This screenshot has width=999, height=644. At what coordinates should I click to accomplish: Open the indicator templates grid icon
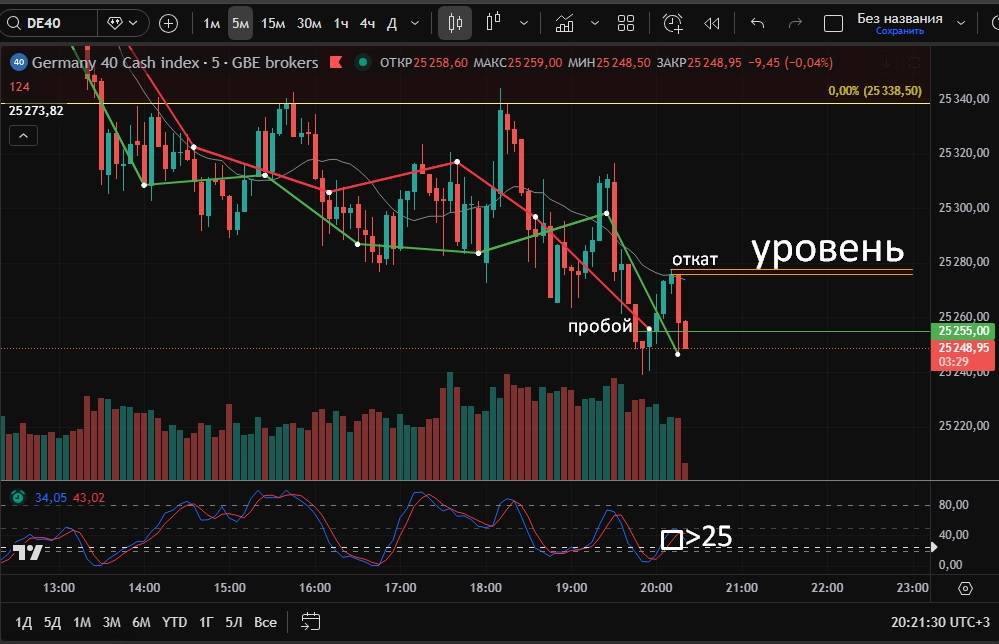tap(626, 23)
